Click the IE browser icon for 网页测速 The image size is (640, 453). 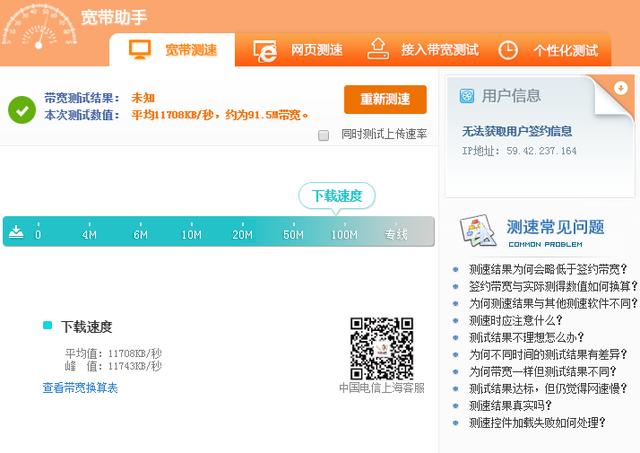(x=265, y=51)
